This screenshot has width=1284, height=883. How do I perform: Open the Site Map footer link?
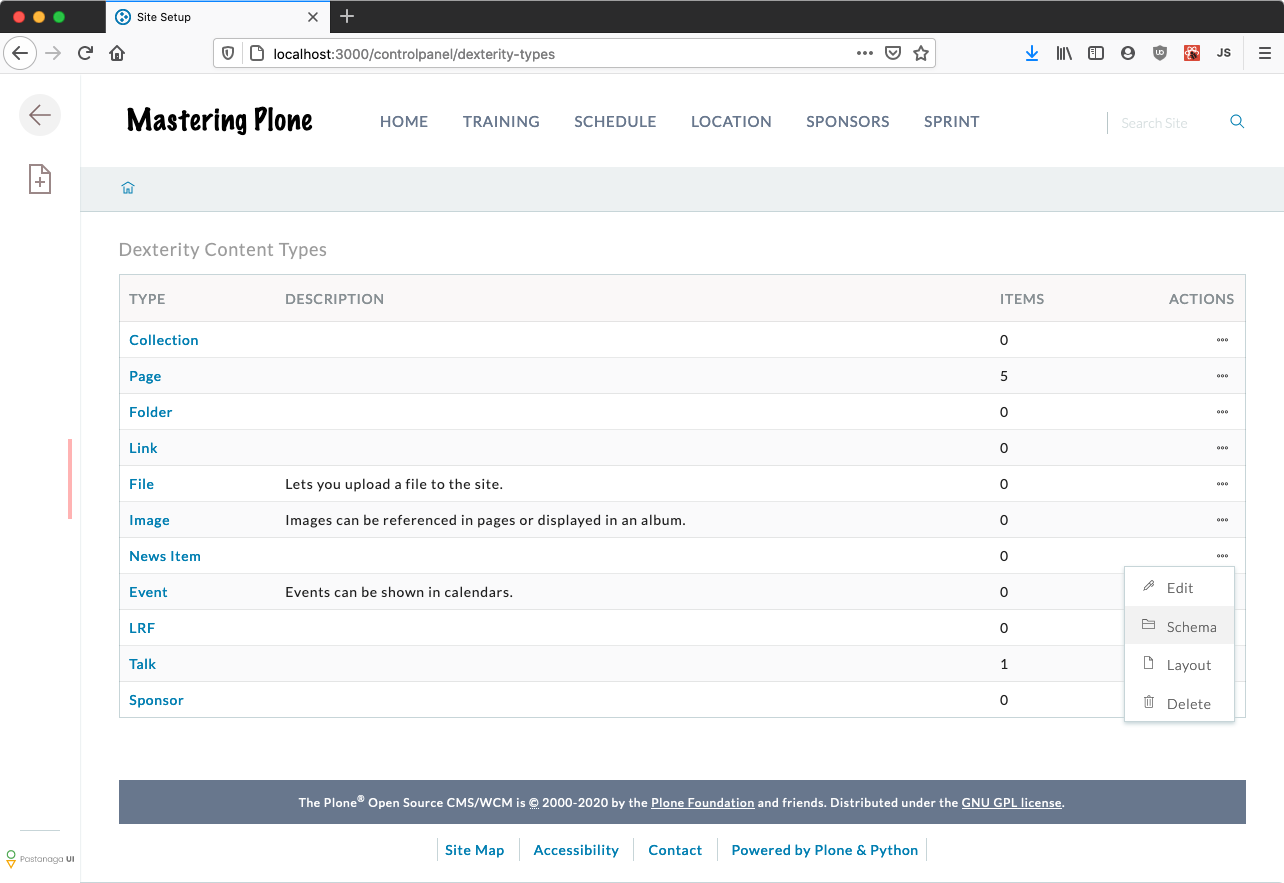pyautogui.click(x=474, y=850)
